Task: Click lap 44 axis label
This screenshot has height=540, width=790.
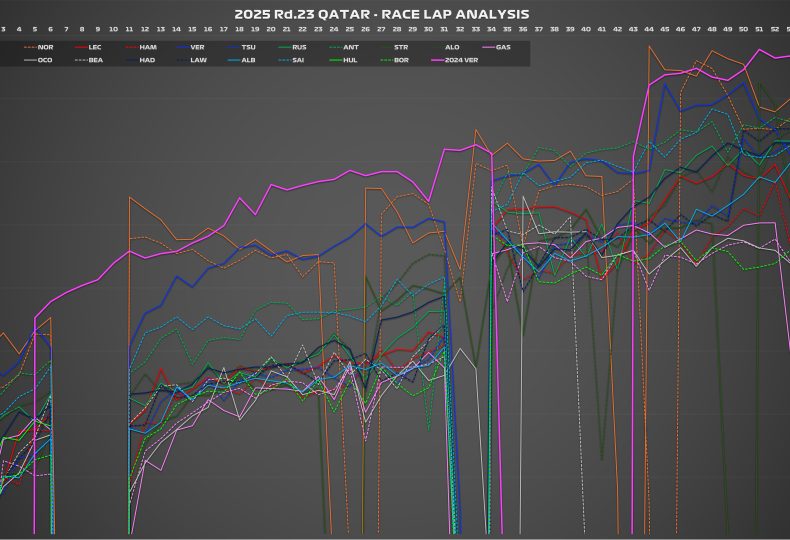Action: 649,30
